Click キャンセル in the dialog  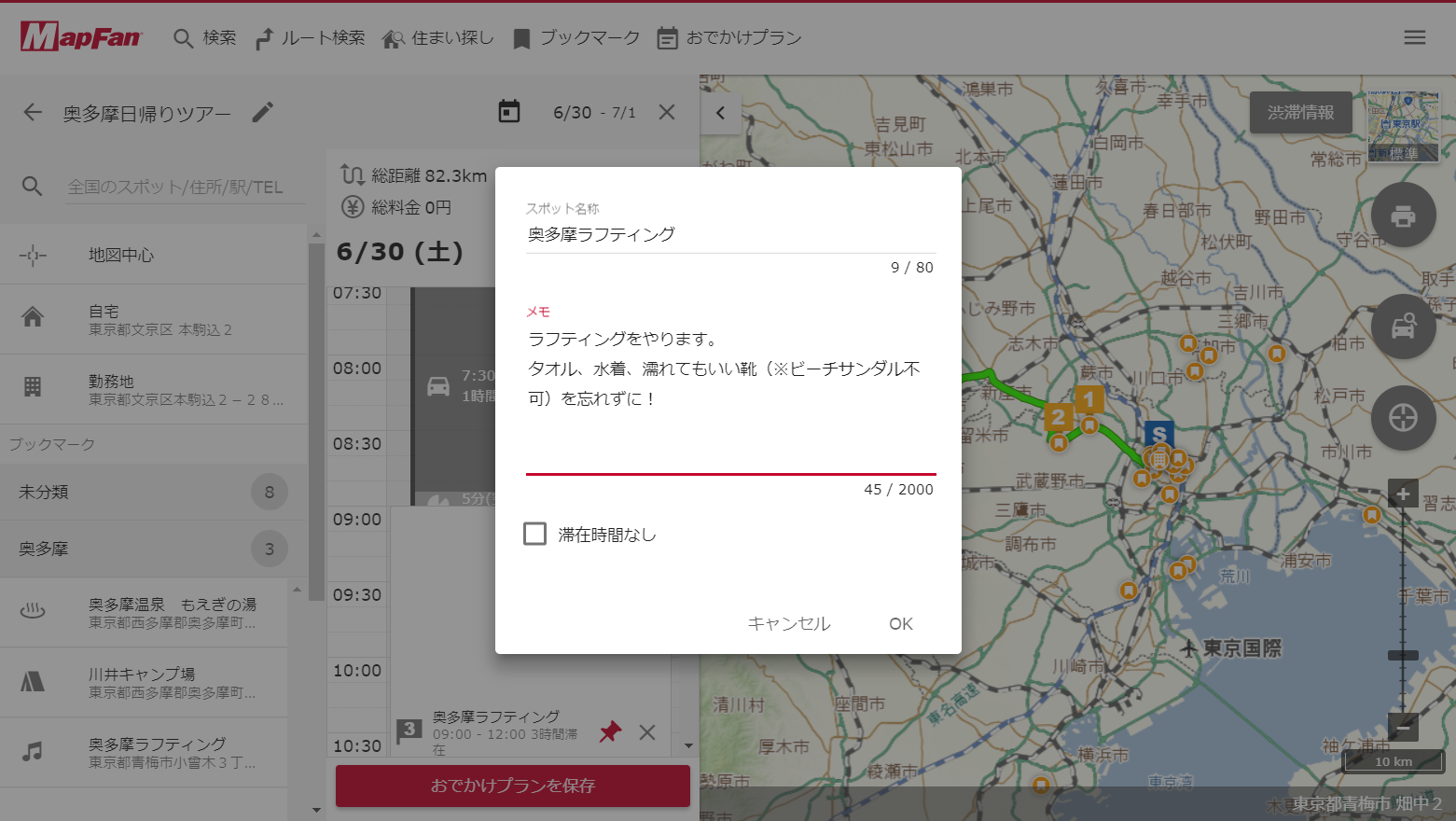(789, 623)
